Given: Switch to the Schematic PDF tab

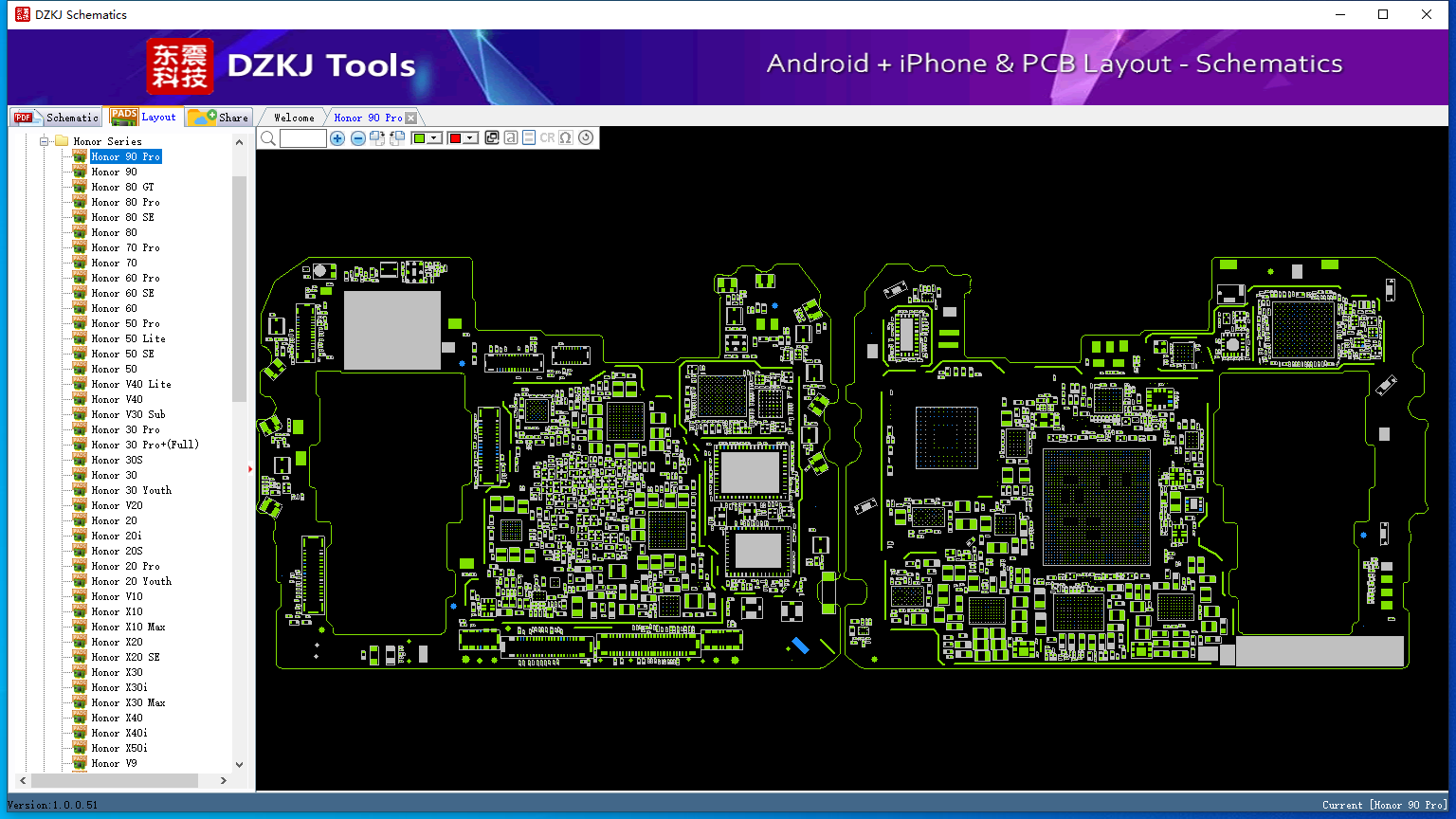Looking at the screenshot, I should tap(56, 117).
